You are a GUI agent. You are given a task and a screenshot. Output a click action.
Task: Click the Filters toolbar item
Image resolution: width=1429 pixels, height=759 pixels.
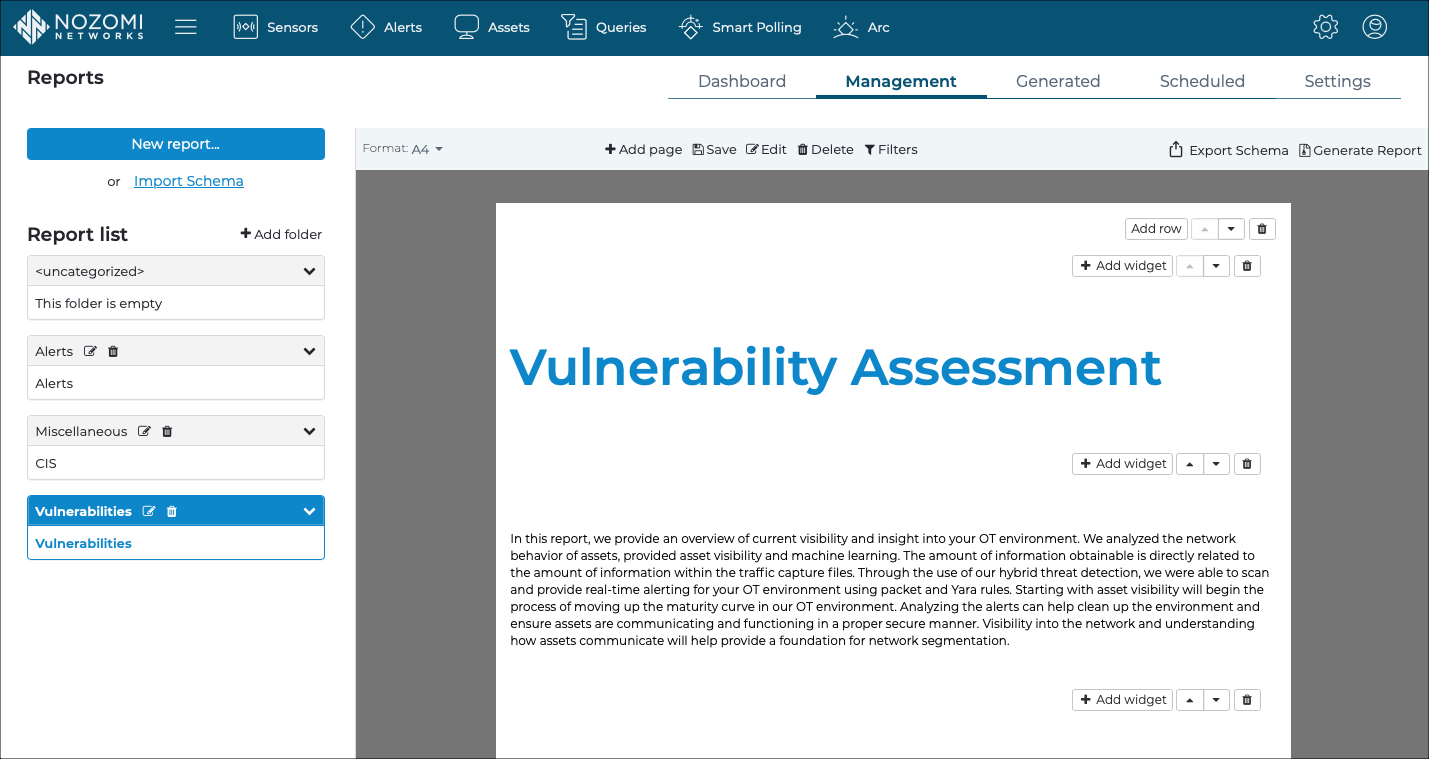891,149
